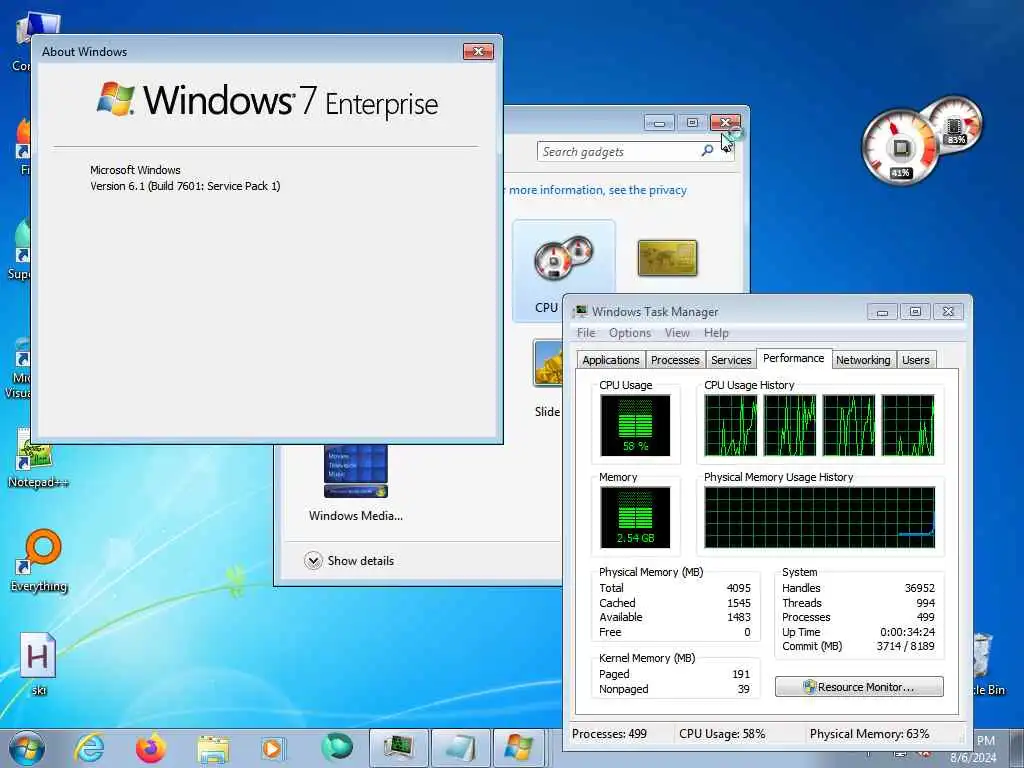Close the About Windows dialog
The image size is (1024, 768).
(478, 52)
